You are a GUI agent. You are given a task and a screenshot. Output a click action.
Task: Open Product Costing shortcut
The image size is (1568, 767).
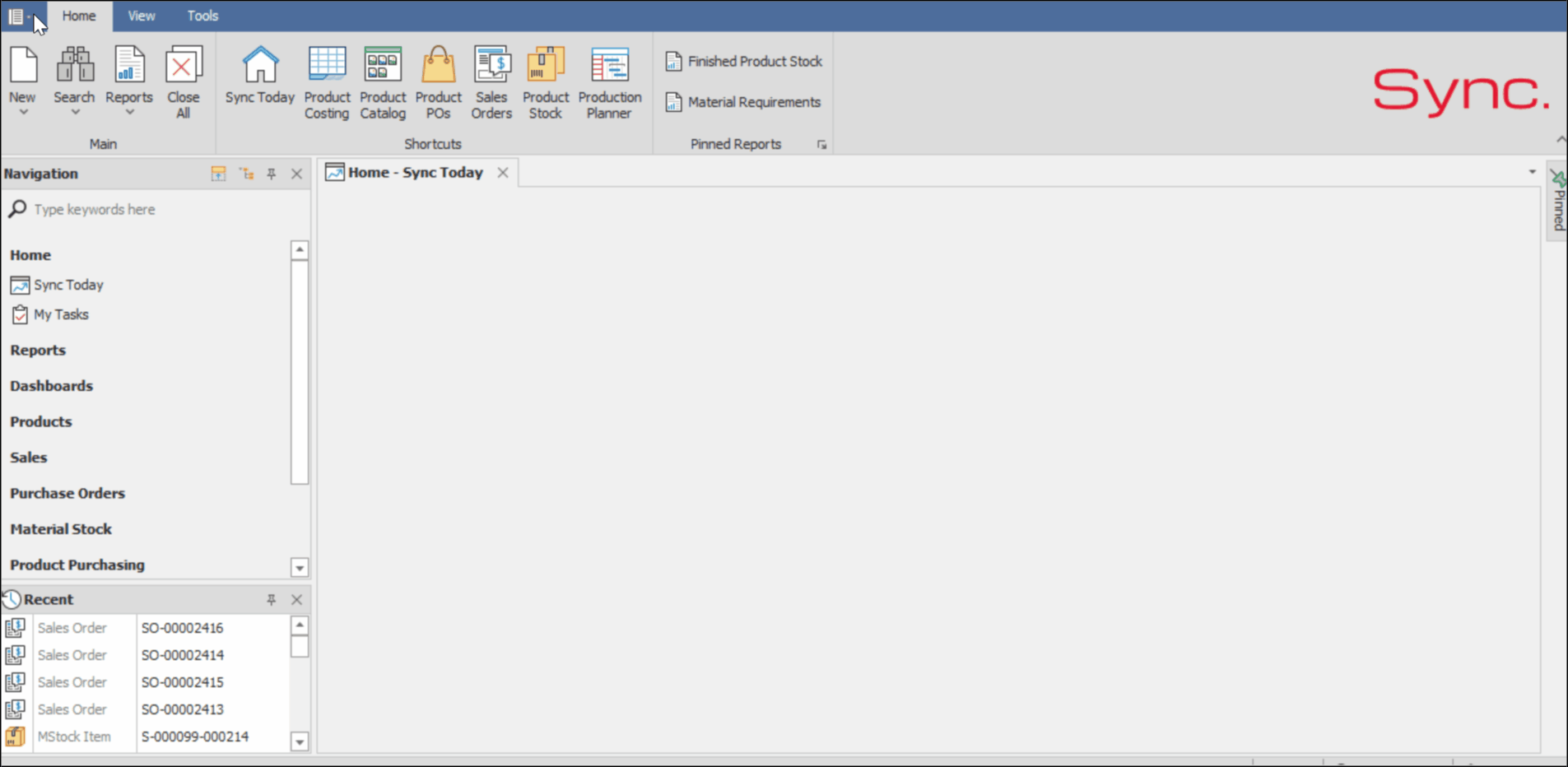coord(327,82)
